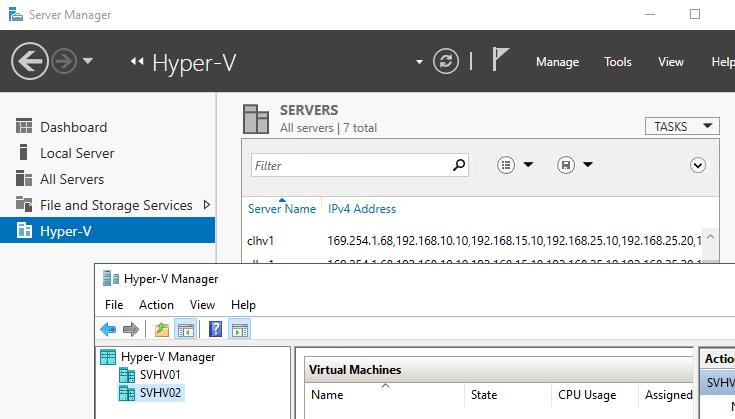Open dropdown arrow beside list options icon

pyautogui.click(x=528, y=165)
